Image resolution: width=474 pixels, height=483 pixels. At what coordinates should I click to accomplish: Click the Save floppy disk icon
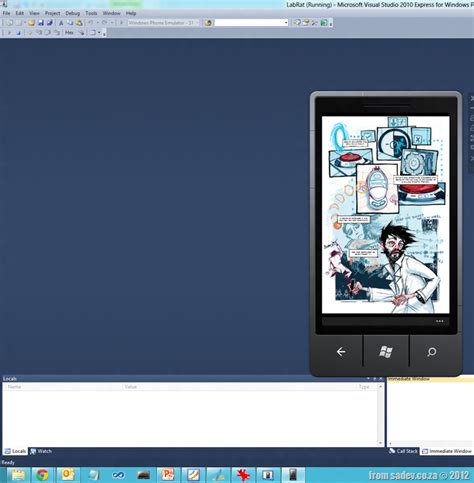coord(41,23)
